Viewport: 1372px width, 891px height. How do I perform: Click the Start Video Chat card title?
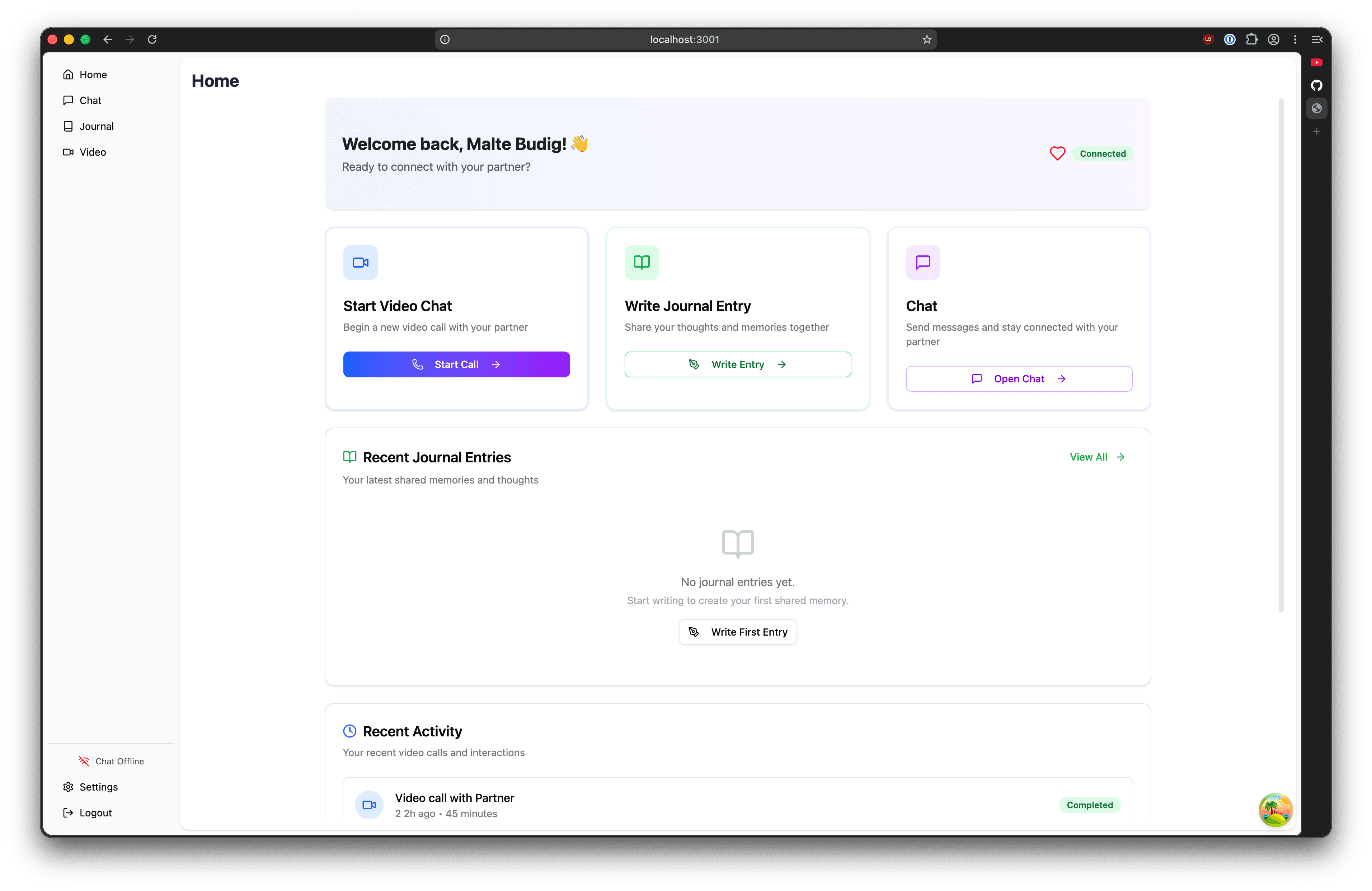coord(397,306)
